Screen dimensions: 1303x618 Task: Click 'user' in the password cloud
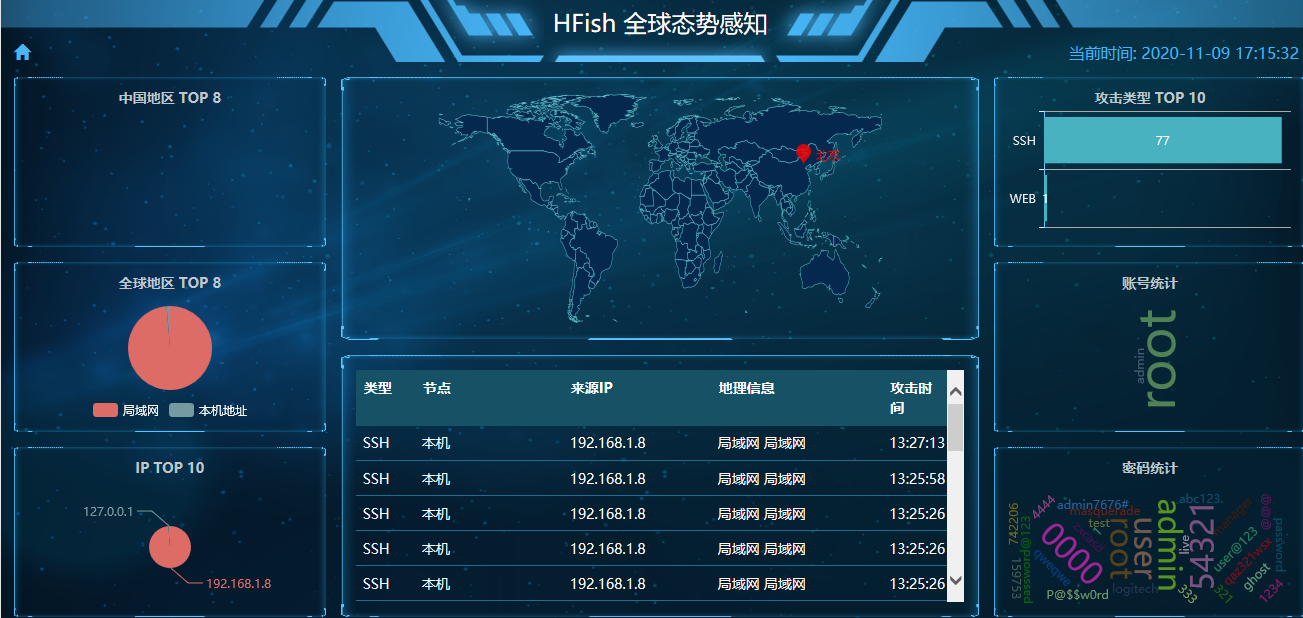coord(1142,549)
